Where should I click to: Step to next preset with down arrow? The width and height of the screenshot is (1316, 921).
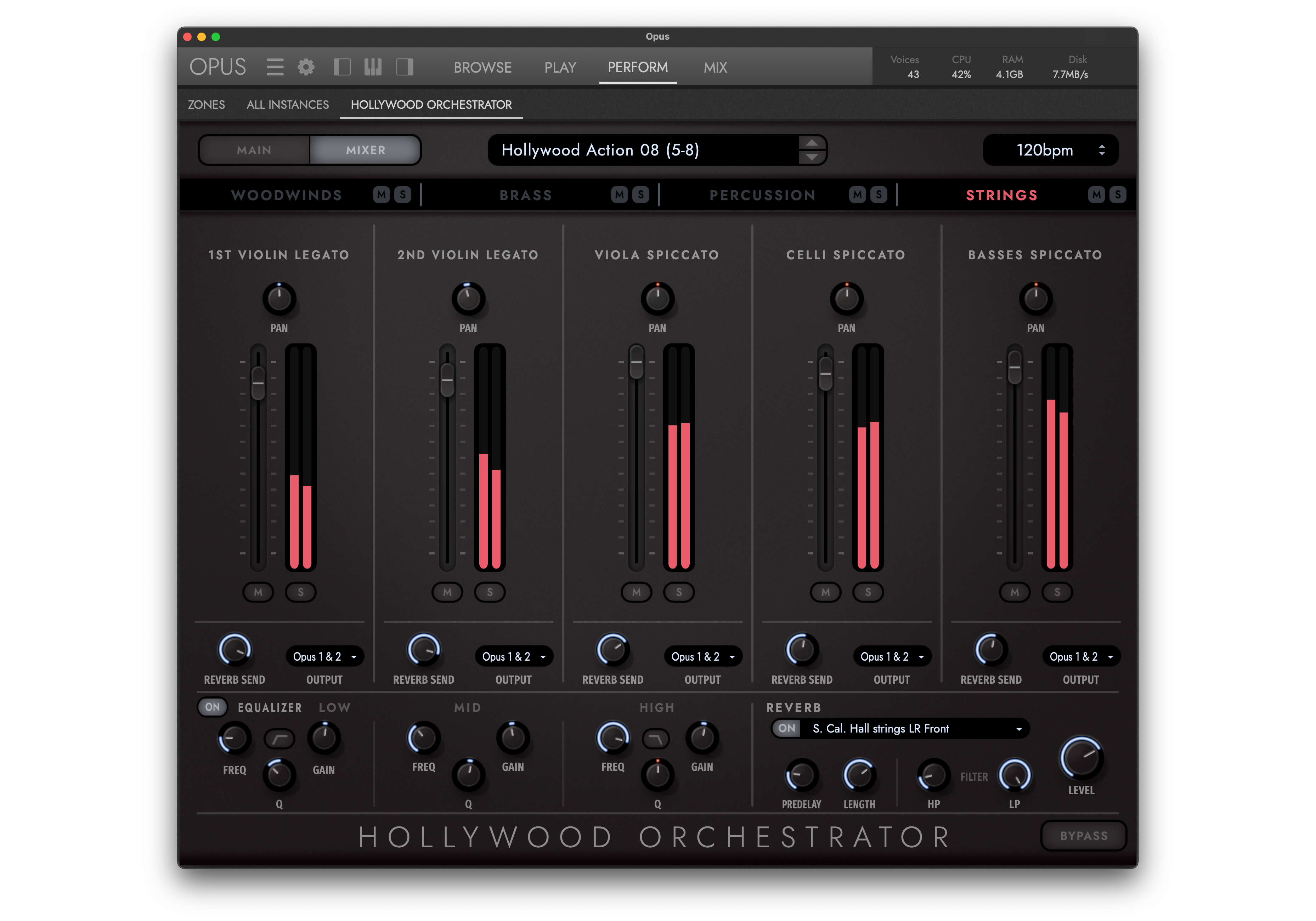point(812,157)
